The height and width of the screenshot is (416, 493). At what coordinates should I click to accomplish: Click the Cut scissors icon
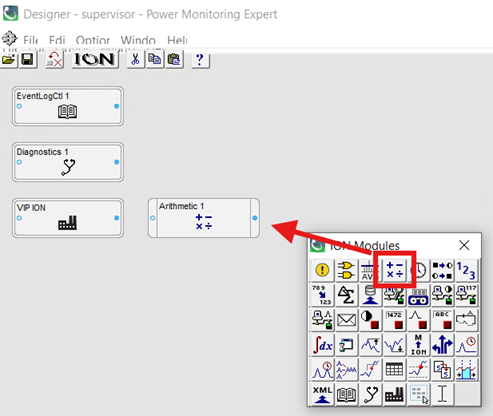click(135, 60)
